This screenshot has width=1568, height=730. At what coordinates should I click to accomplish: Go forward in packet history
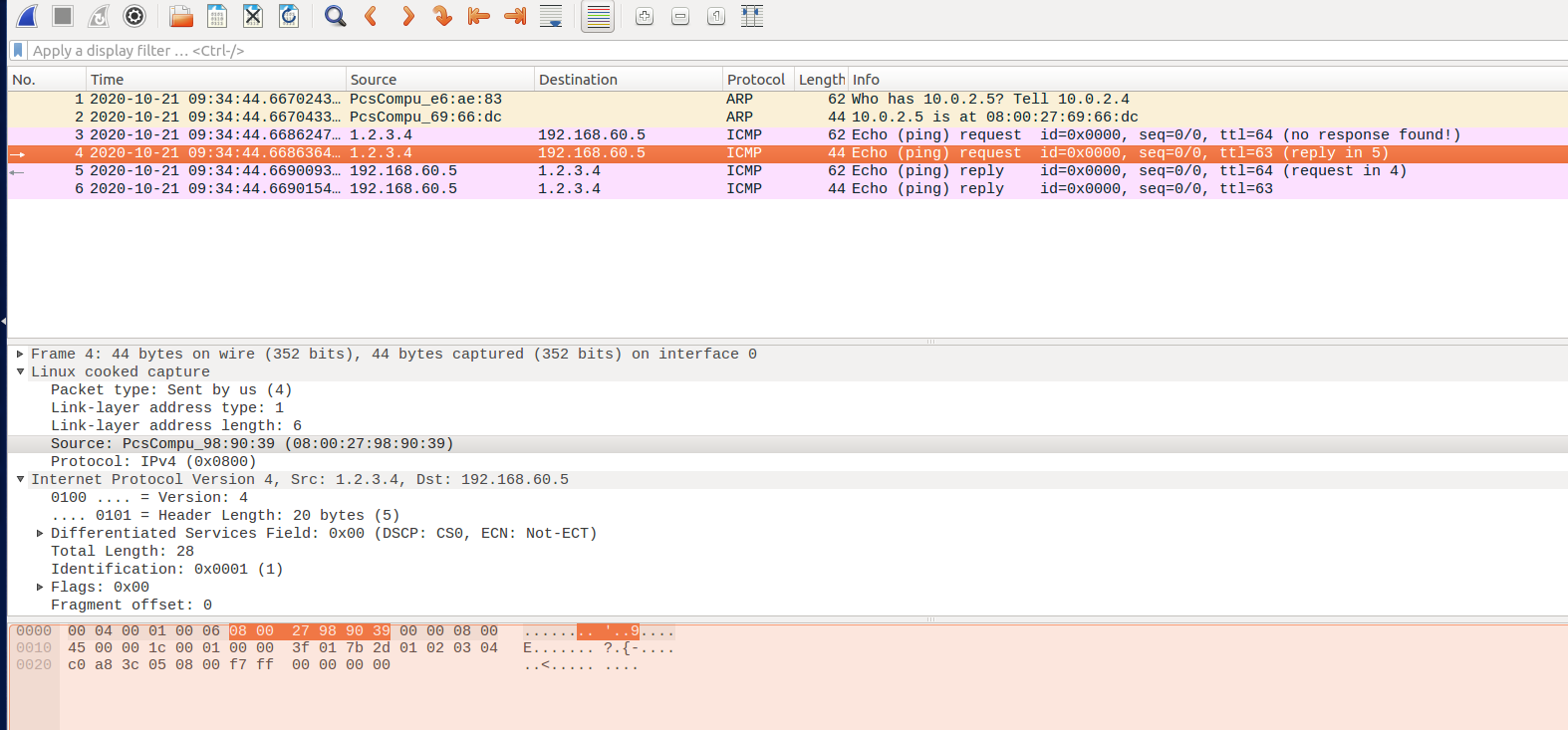[x=407, y=16]
